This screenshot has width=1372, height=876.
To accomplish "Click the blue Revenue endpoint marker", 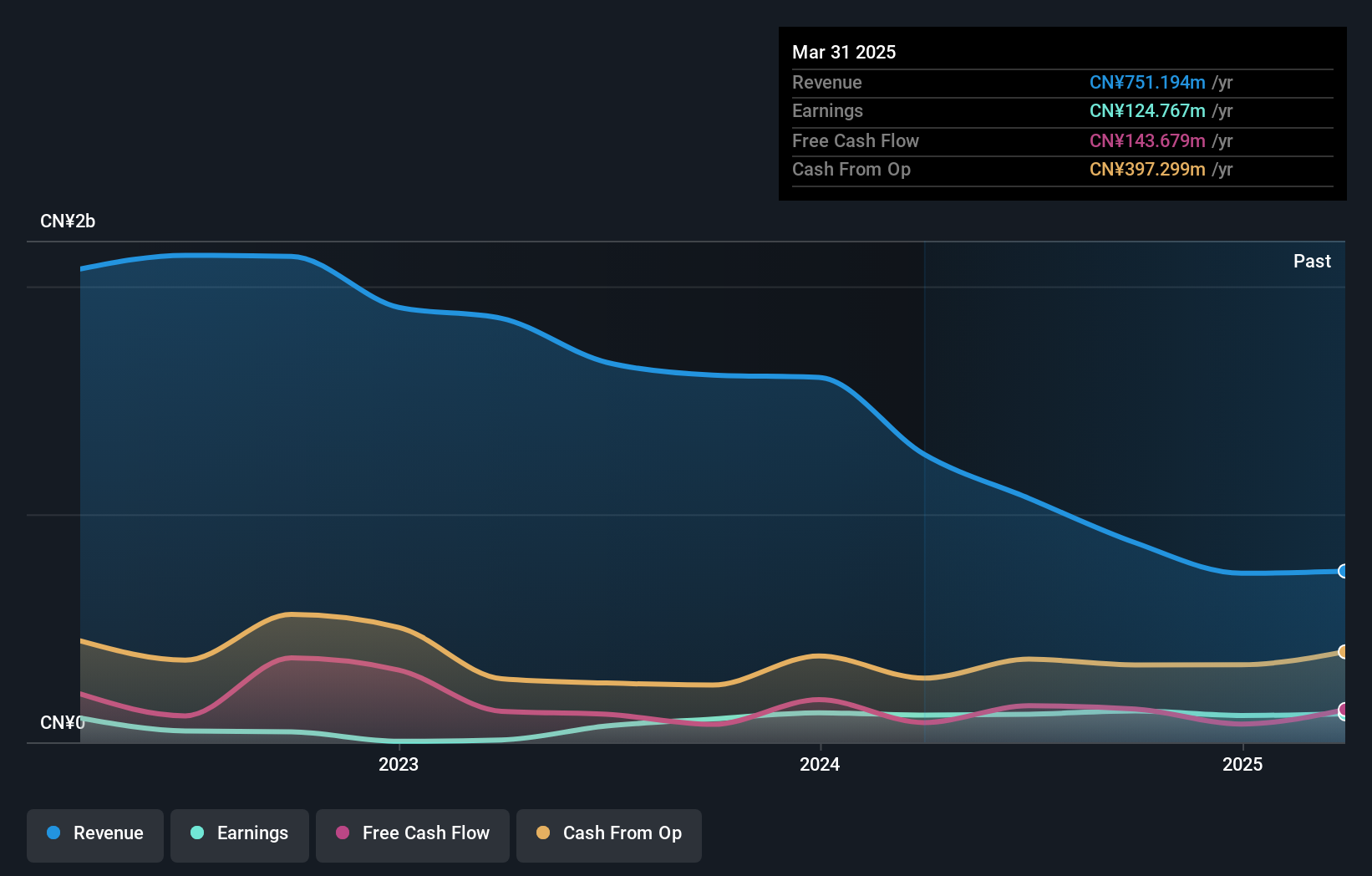I will [1343, 571].
